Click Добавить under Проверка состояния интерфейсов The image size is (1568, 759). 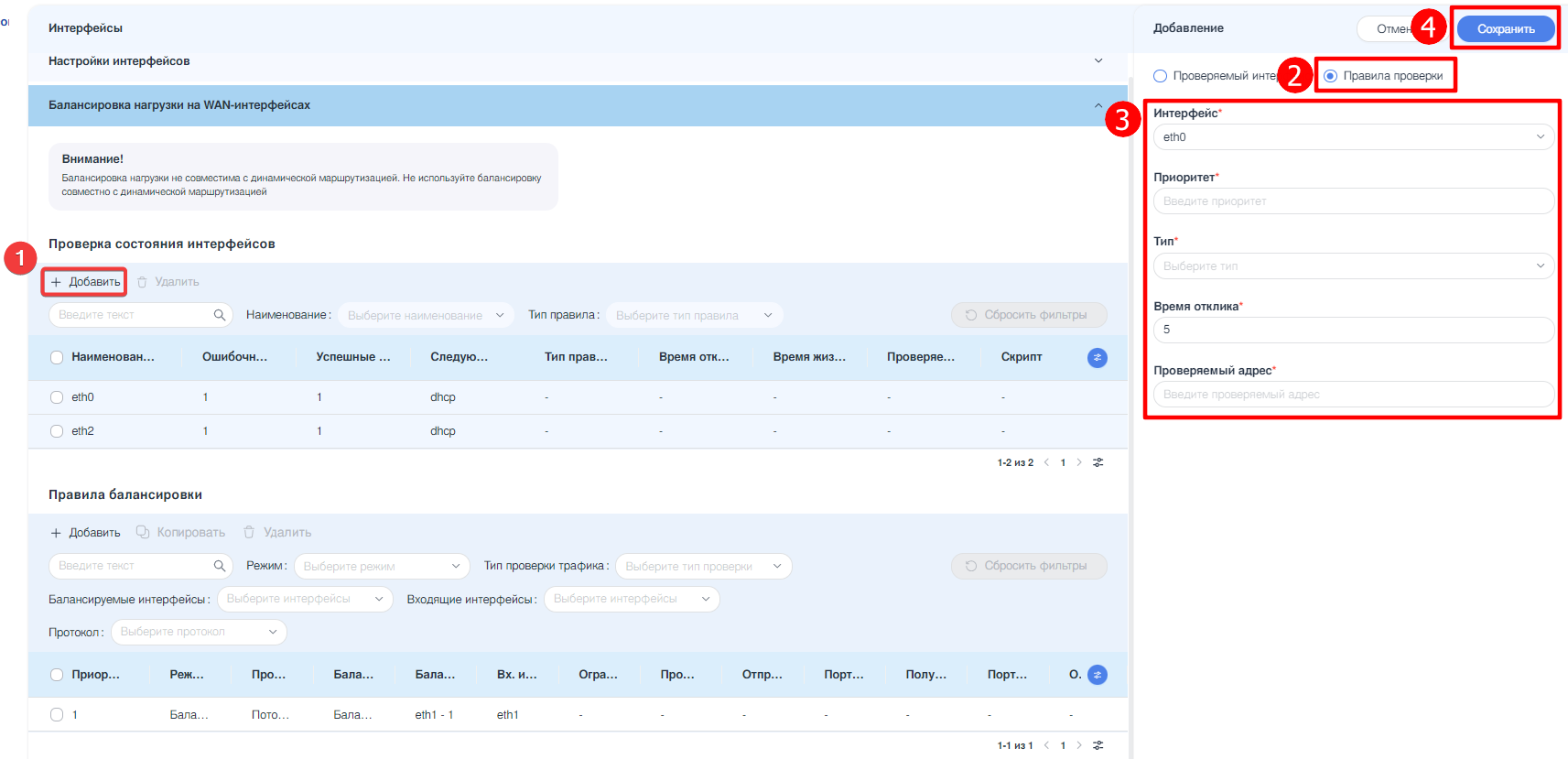(85, 282)
